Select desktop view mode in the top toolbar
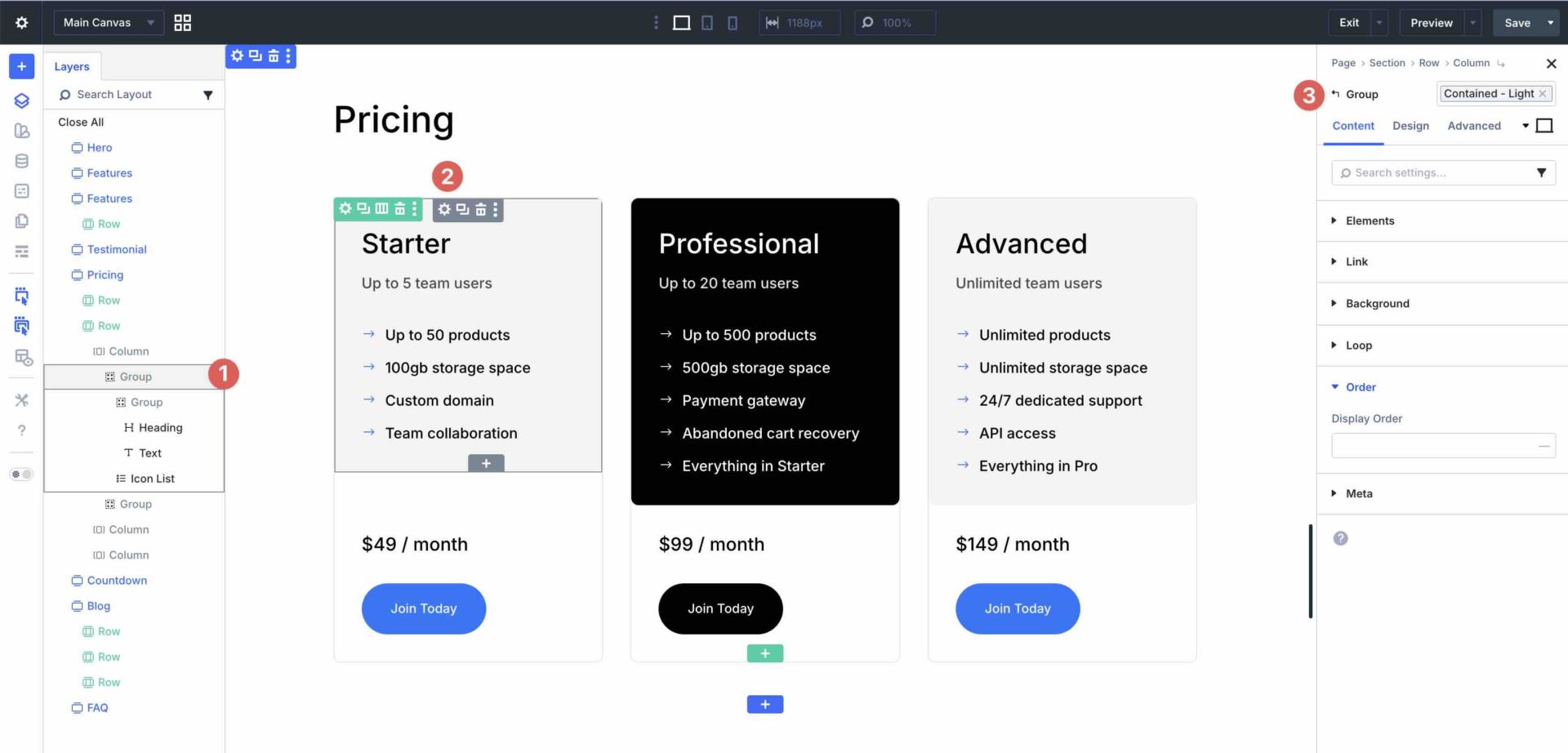The image size is (1568, 753). tap(680, 22)
